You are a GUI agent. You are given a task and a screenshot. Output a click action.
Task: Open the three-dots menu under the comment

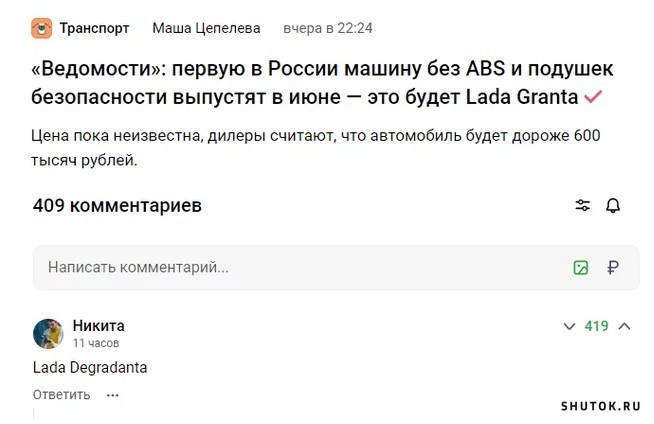(113, 395)
